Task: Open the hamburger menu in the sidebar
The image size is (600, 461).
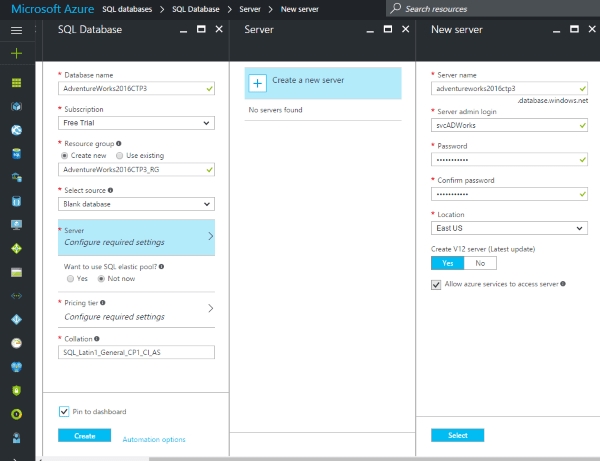Action: tap(16, 30)
